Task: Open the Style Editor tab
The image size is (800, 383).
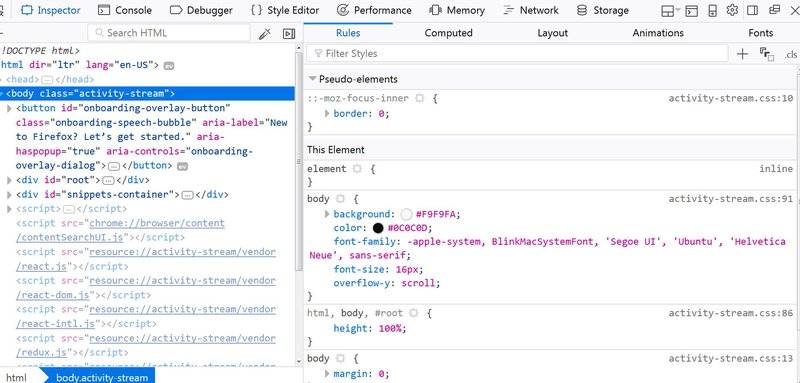Action: [285, 11]
